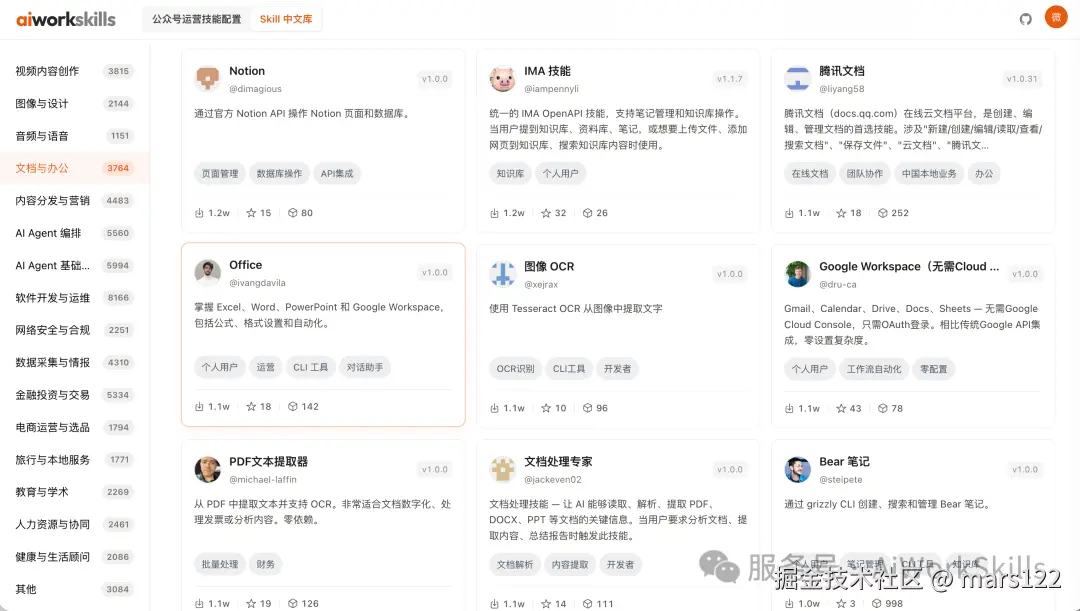Select 人力资源与协同 category
The image size is (1080, 611).
[x=74, y=524]
